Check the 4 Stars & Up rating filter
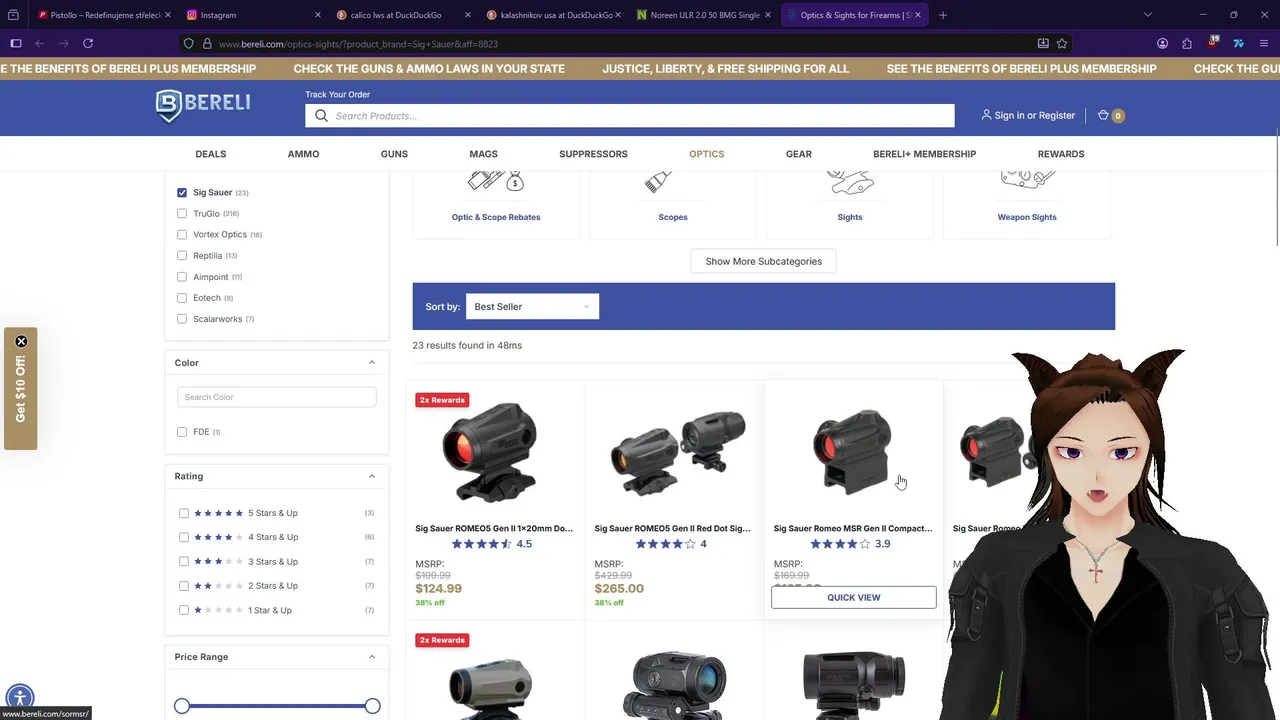The height and width of the screenshot is (720, 1280). tap(184, 537)
